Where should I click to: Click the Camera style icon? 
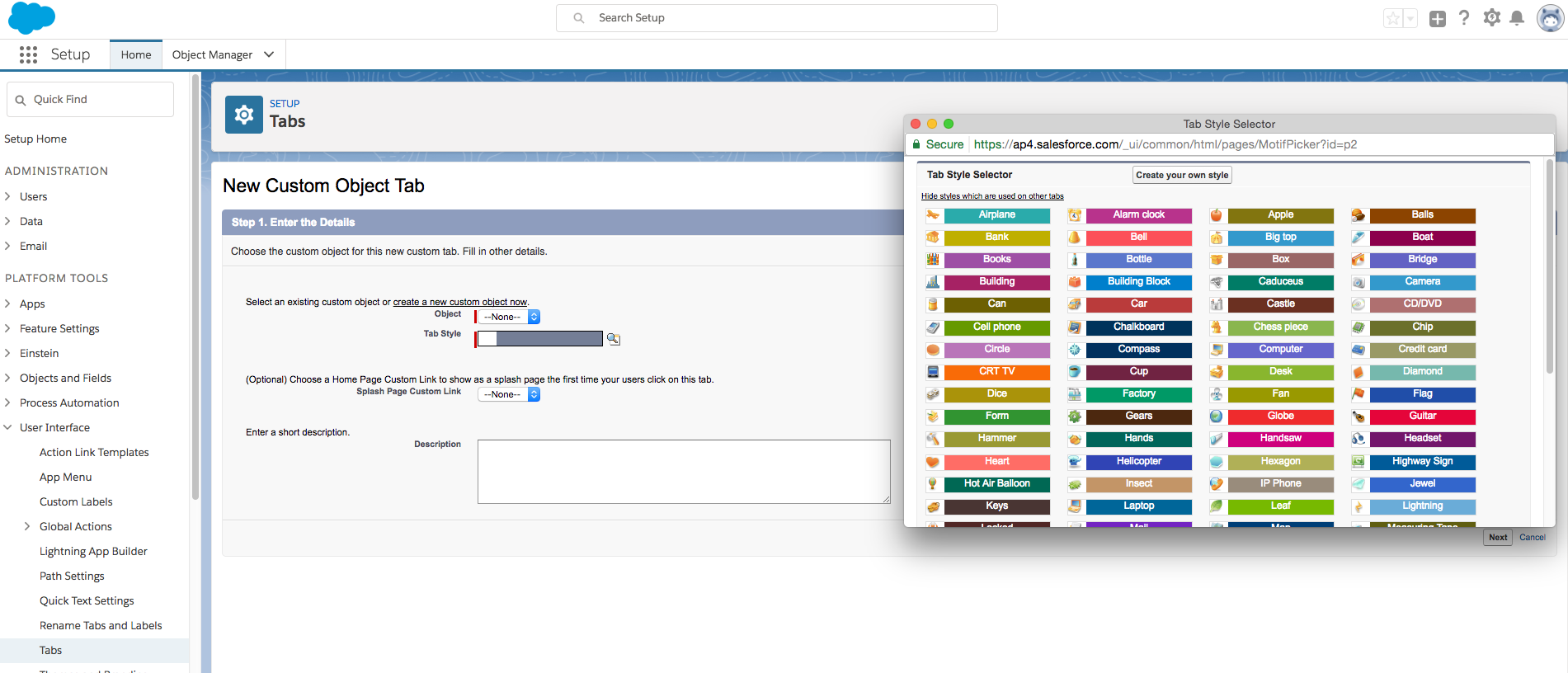(x=1358, y=282)
